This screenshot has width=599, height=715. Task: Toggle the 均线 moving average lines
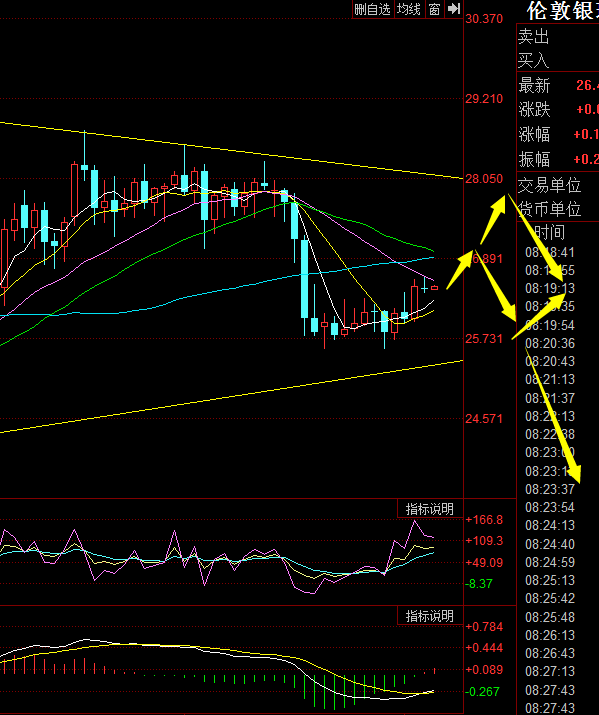tap(408, 9)
